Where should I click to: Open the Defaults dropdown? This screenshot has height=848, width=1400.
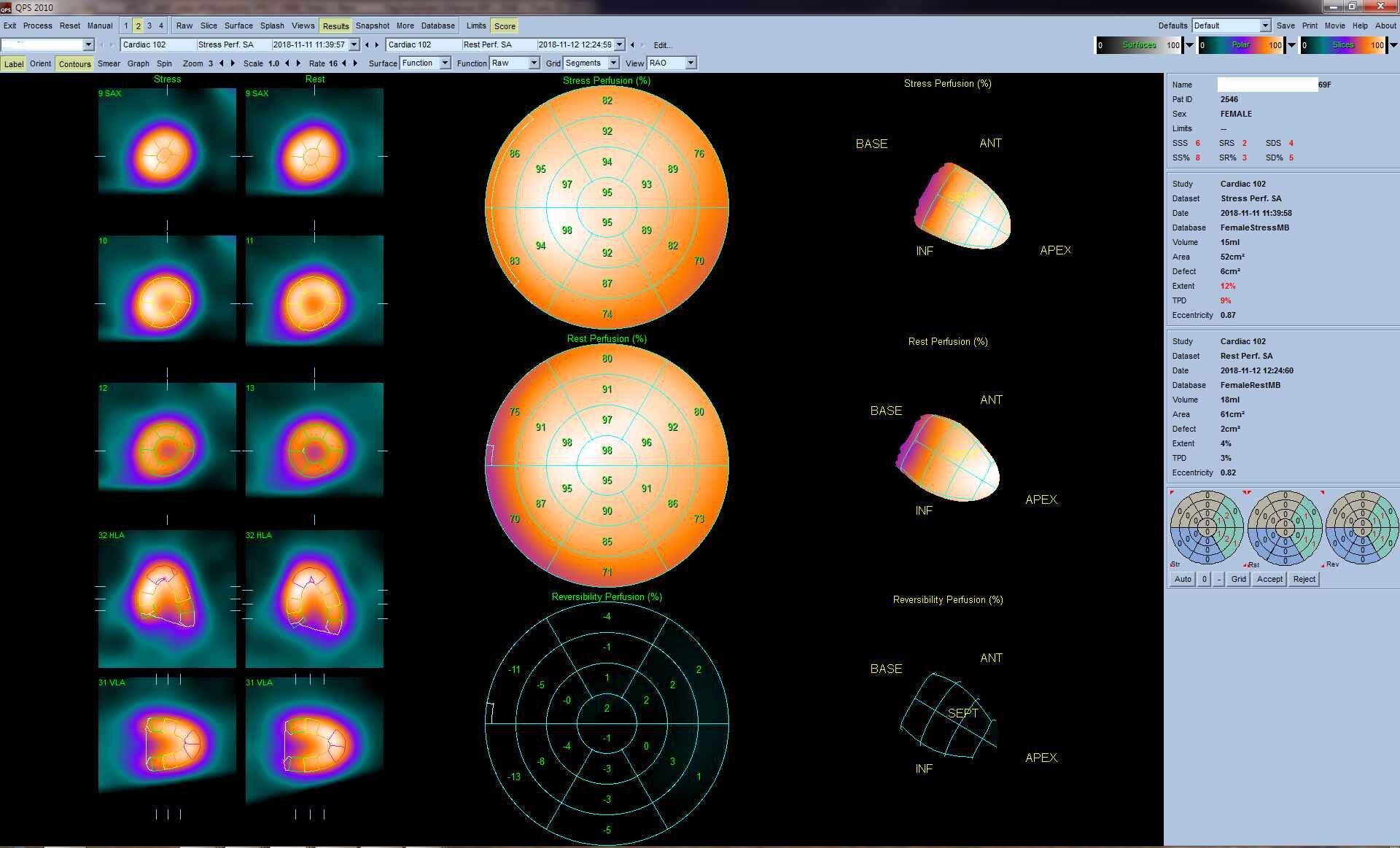[1232, 26]
